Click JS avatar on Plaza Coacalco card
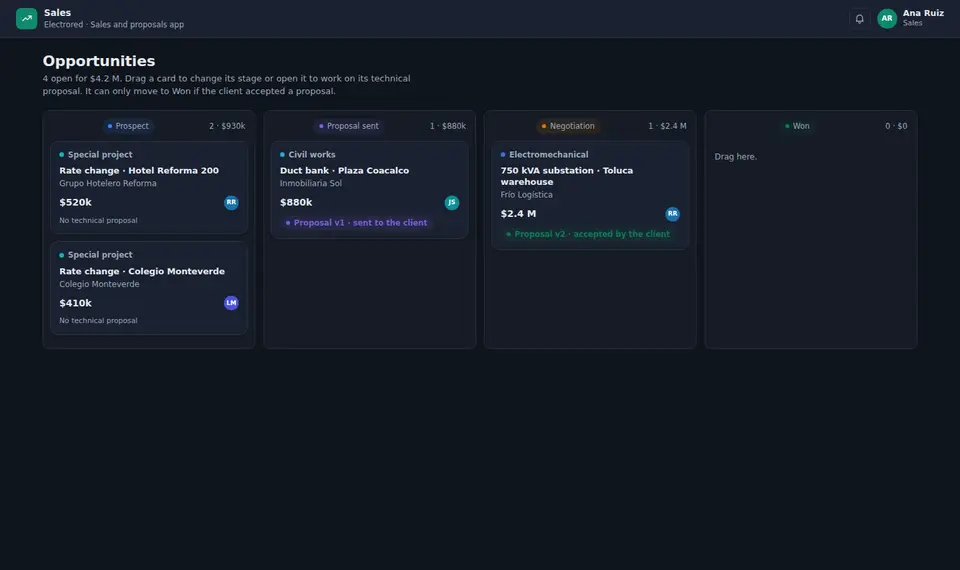 coord(451,202)
